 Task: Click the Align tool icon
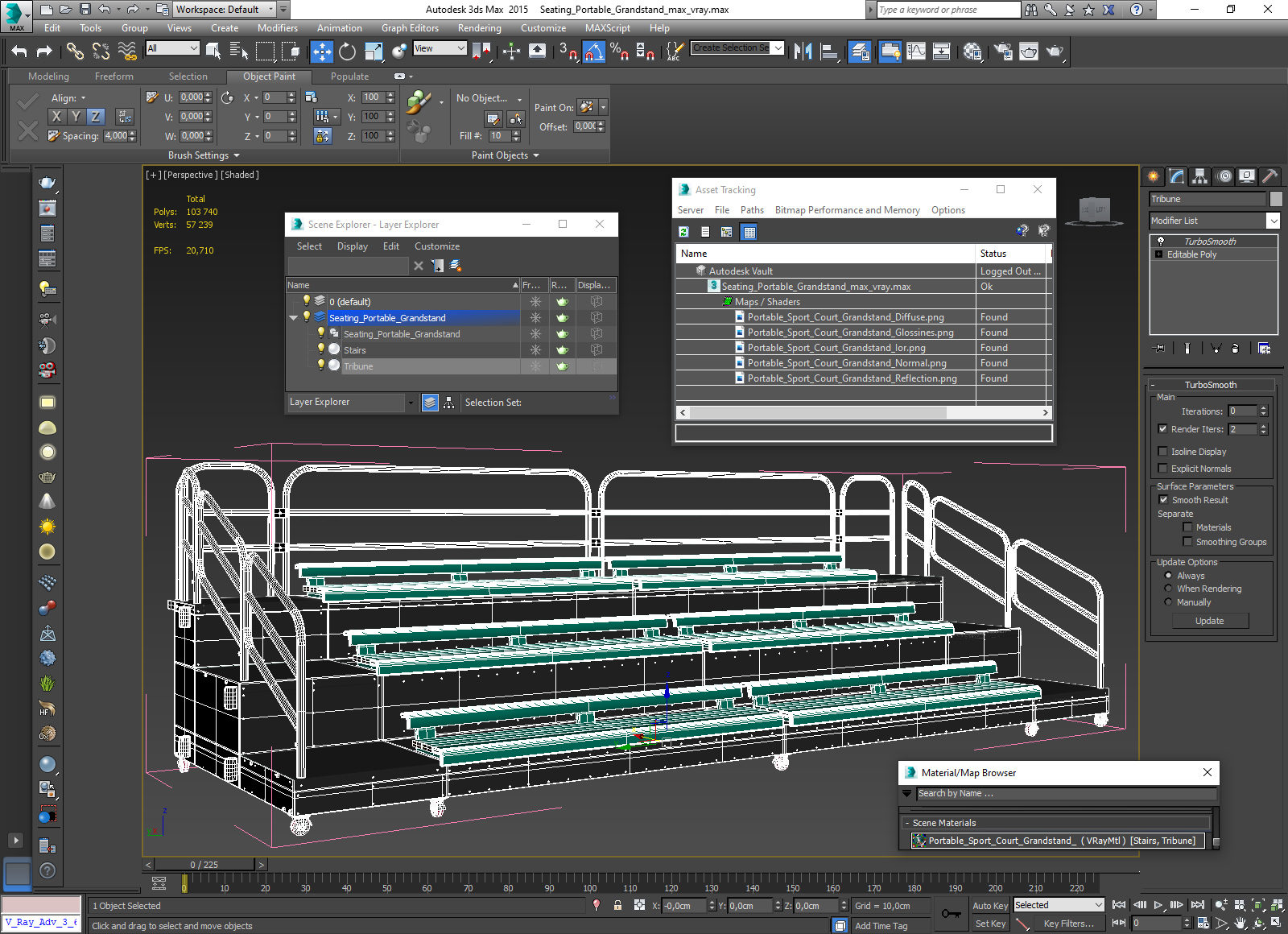[829, 52]
